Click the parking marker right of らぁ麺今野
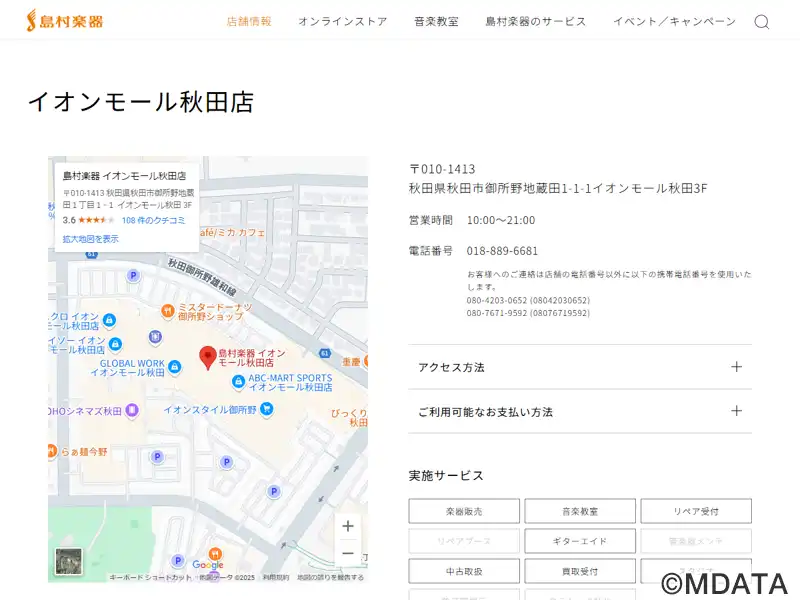Screen dimensions: 800x600 tap(157, 457)
